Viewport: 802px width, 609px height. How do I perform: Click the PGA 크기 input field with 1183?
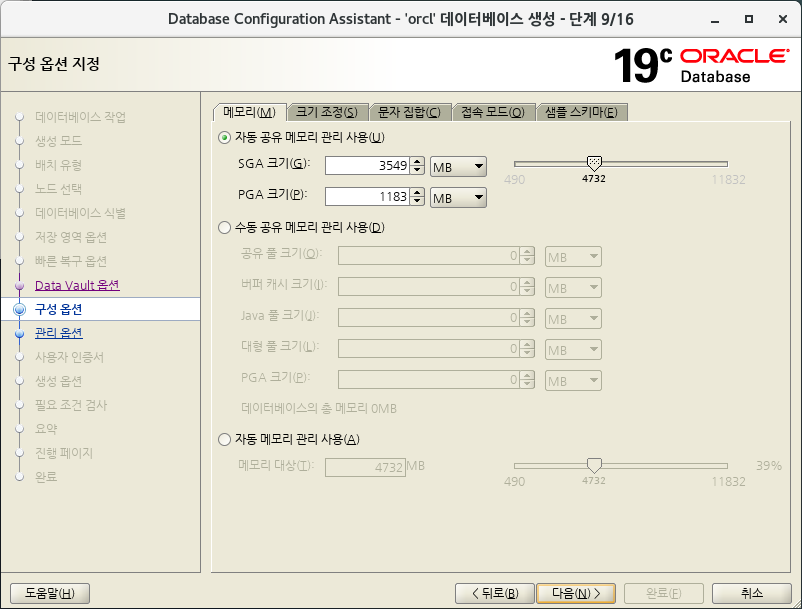pyautogui.click(x=367, y=197)
